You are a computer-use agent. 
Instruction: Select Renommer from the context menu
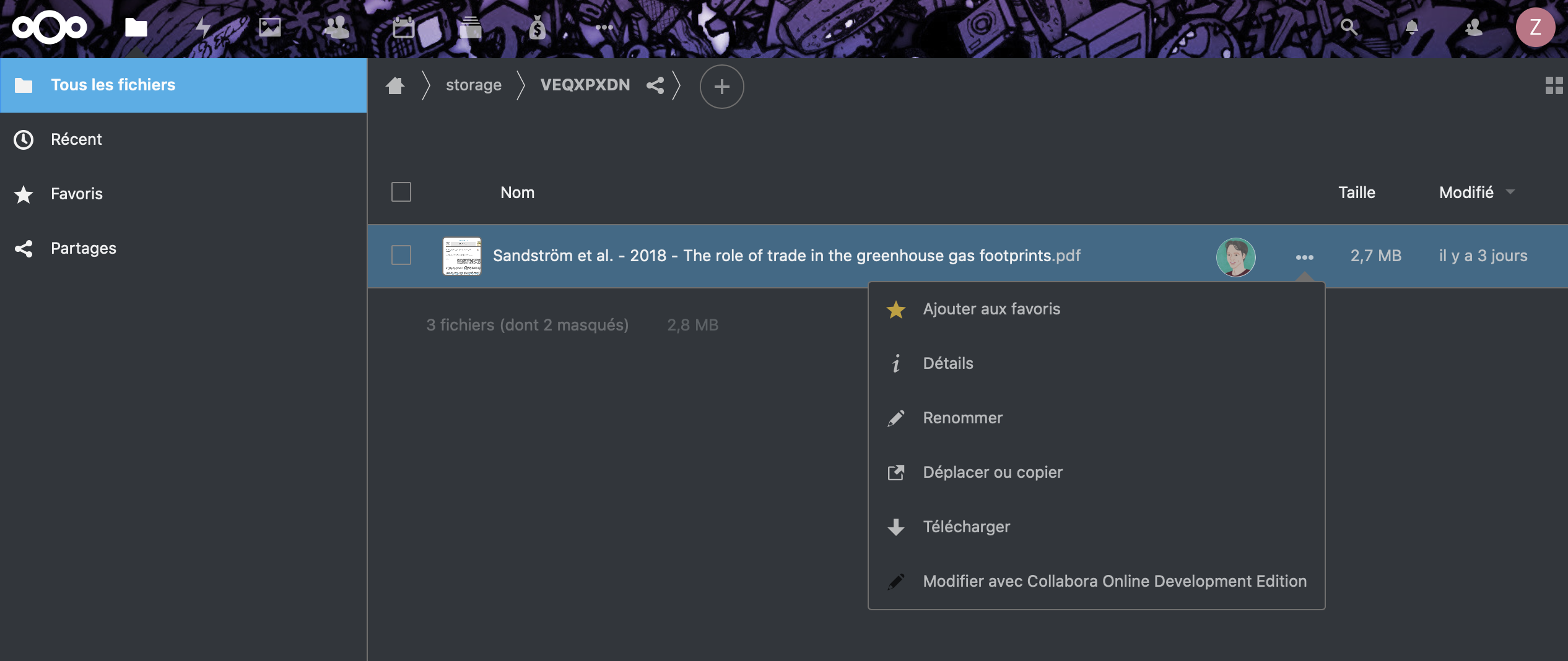(x=962, y=418)
